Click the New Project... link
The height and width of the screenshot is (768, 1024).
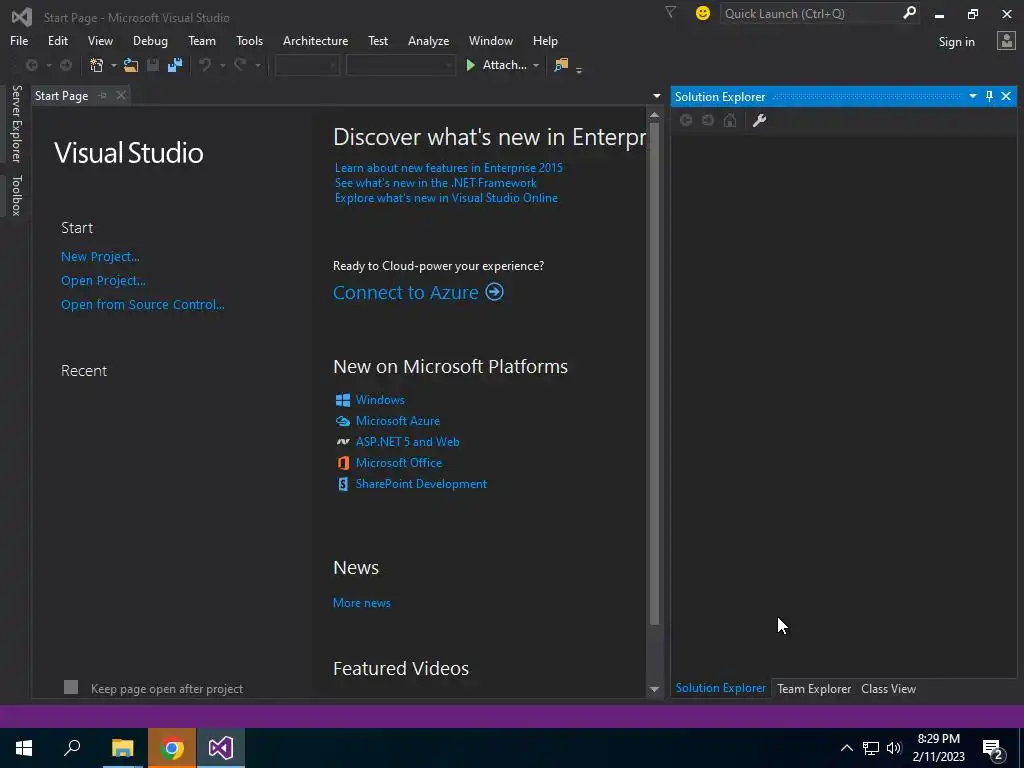(x=100, y=257)
